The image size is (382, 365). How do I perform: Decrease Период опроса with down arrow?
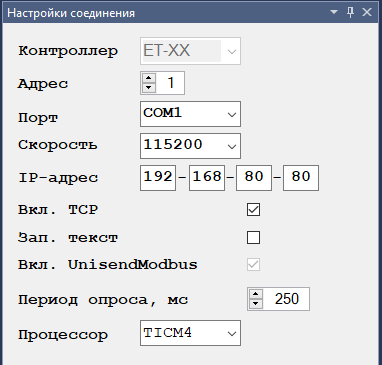[256, 303]
